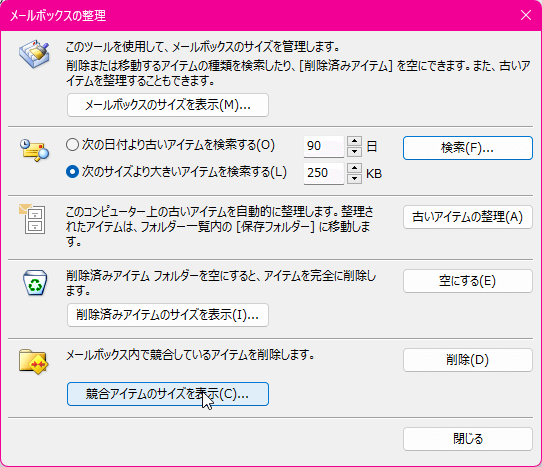Increase the KB size with up arrow
Screen dimensions: 542x467
354,168
